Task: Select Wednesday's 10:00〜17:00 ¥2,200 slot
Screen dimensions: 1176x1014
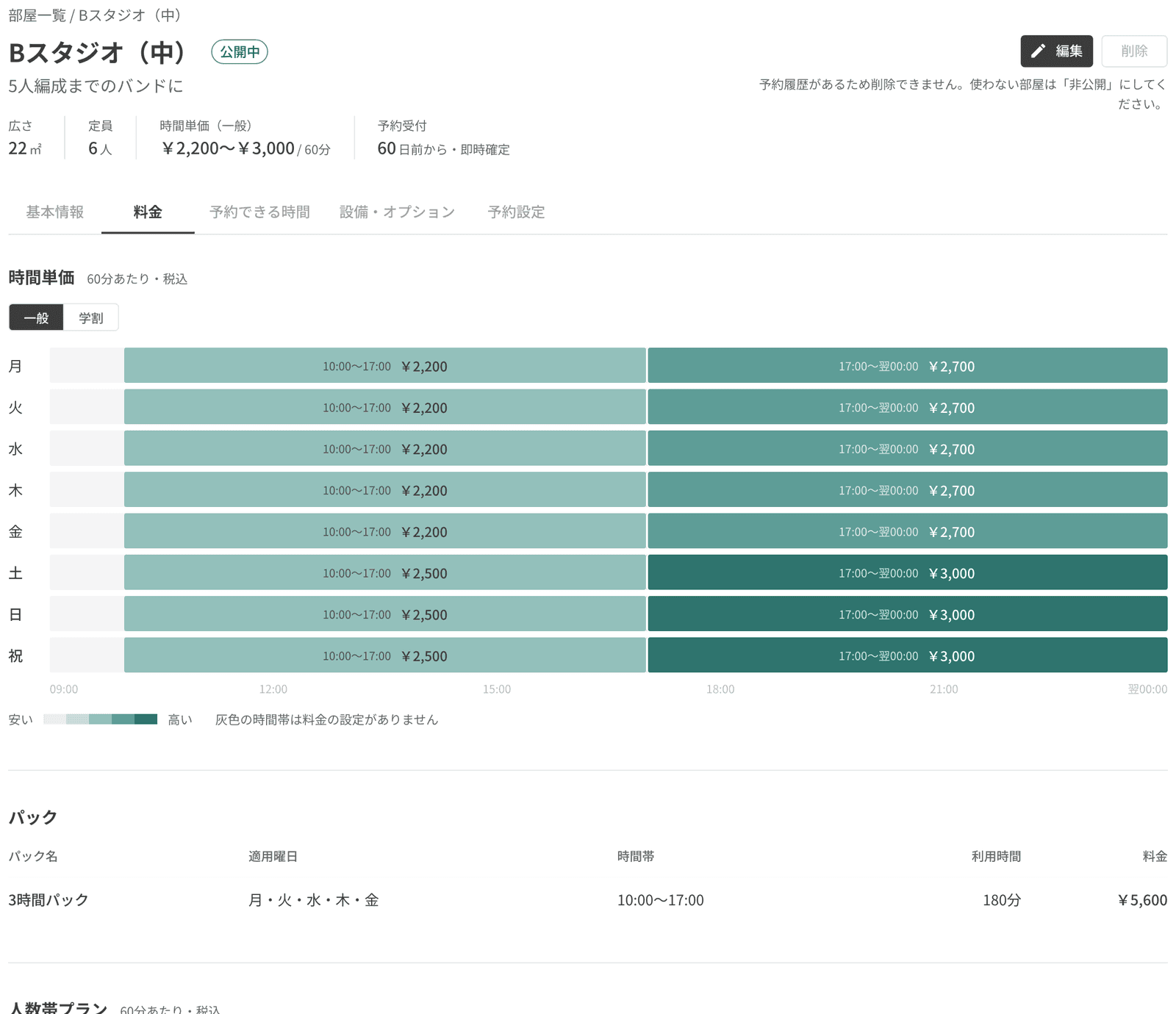Action: pos(385,448)
